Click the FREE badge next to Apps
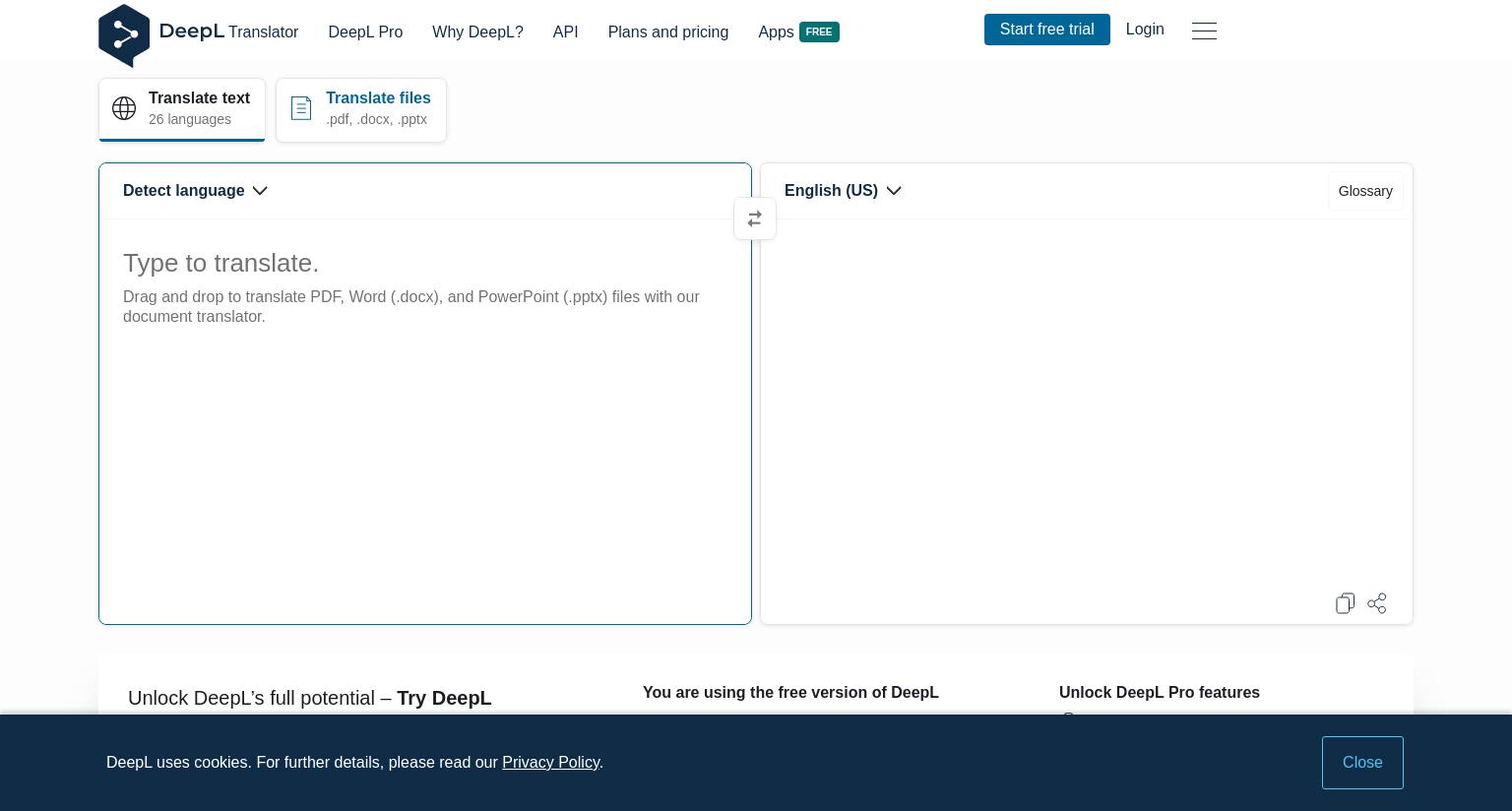 (x=819, y=32)
